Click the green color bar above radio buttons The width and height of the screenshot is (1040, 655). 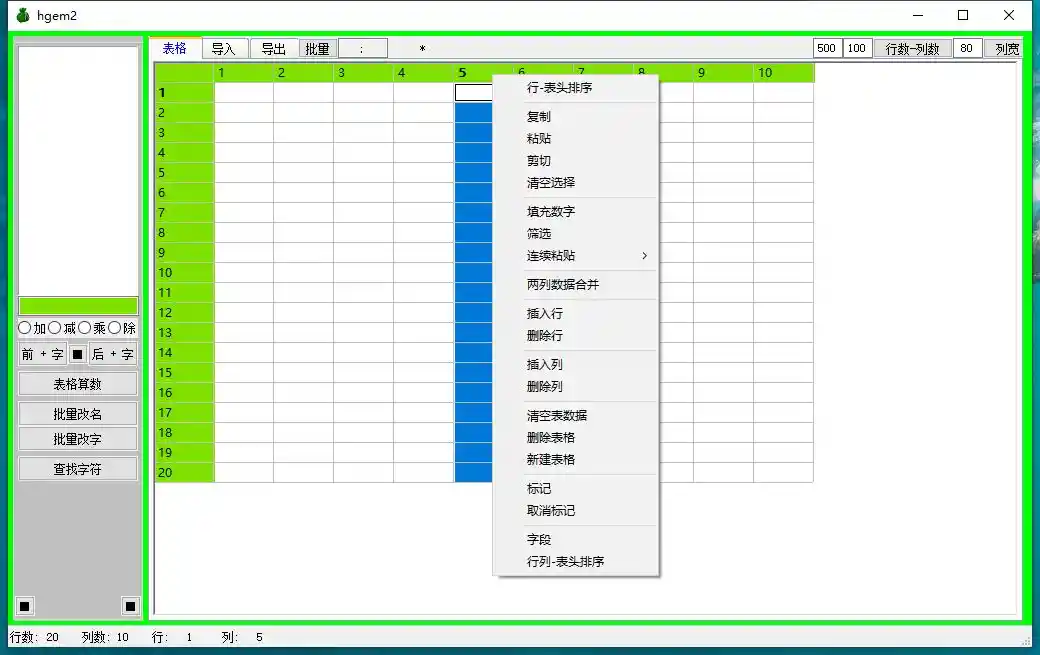point(78,306)
